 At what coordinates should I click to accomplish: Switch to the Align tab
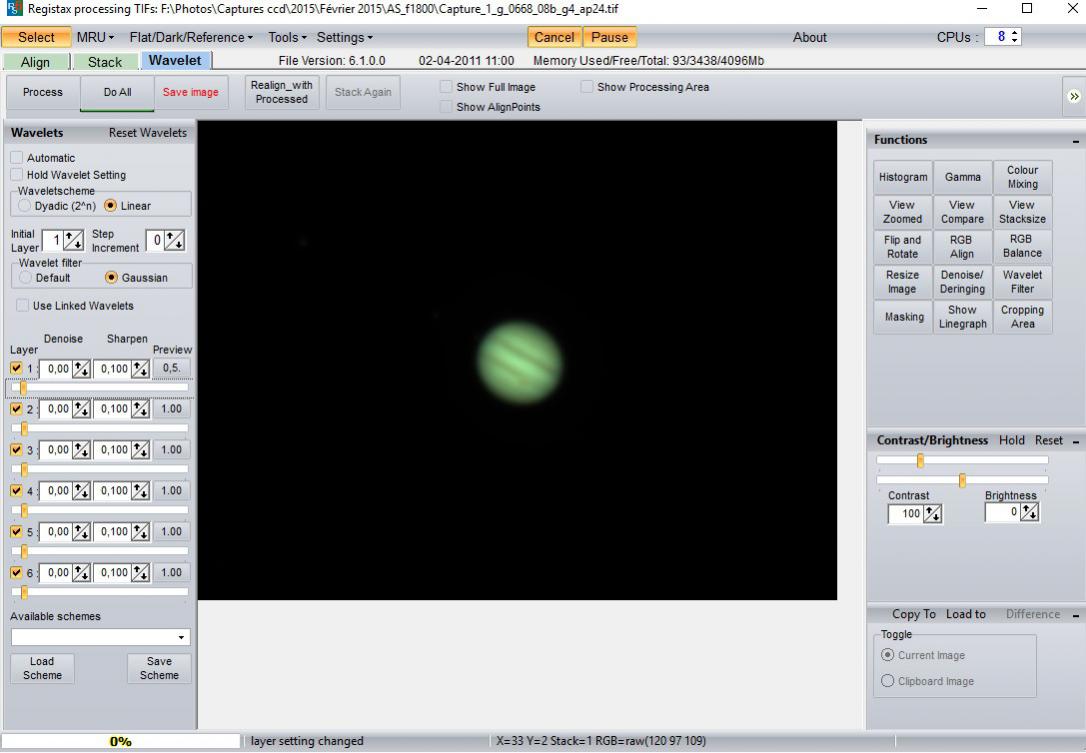pyautogui.click(x=35, y=62)
